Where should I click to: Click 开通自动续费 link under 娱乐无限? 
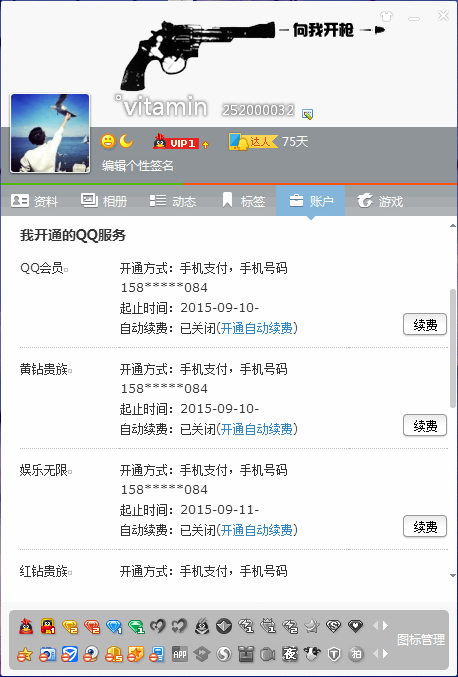[257, 530]
